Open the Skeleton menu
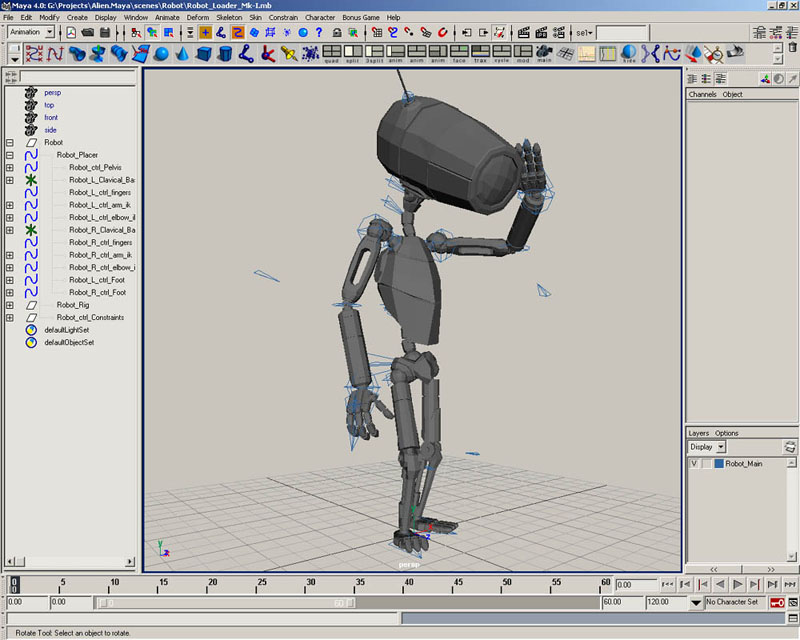This screenshot has width=800, height=640. point(229,17)
